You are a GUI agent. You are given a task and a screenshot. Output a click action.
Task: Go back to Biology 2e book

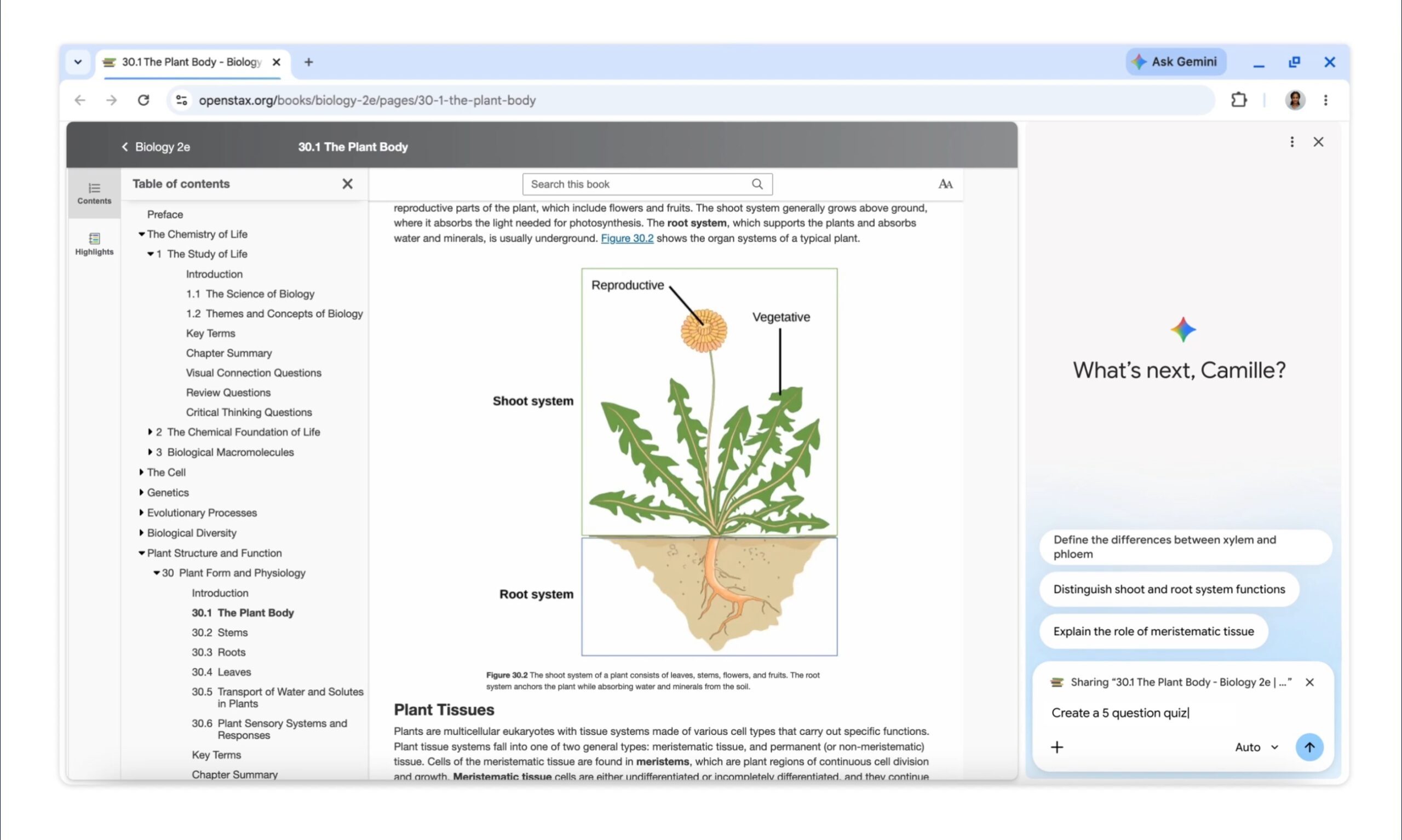point(156,147)
